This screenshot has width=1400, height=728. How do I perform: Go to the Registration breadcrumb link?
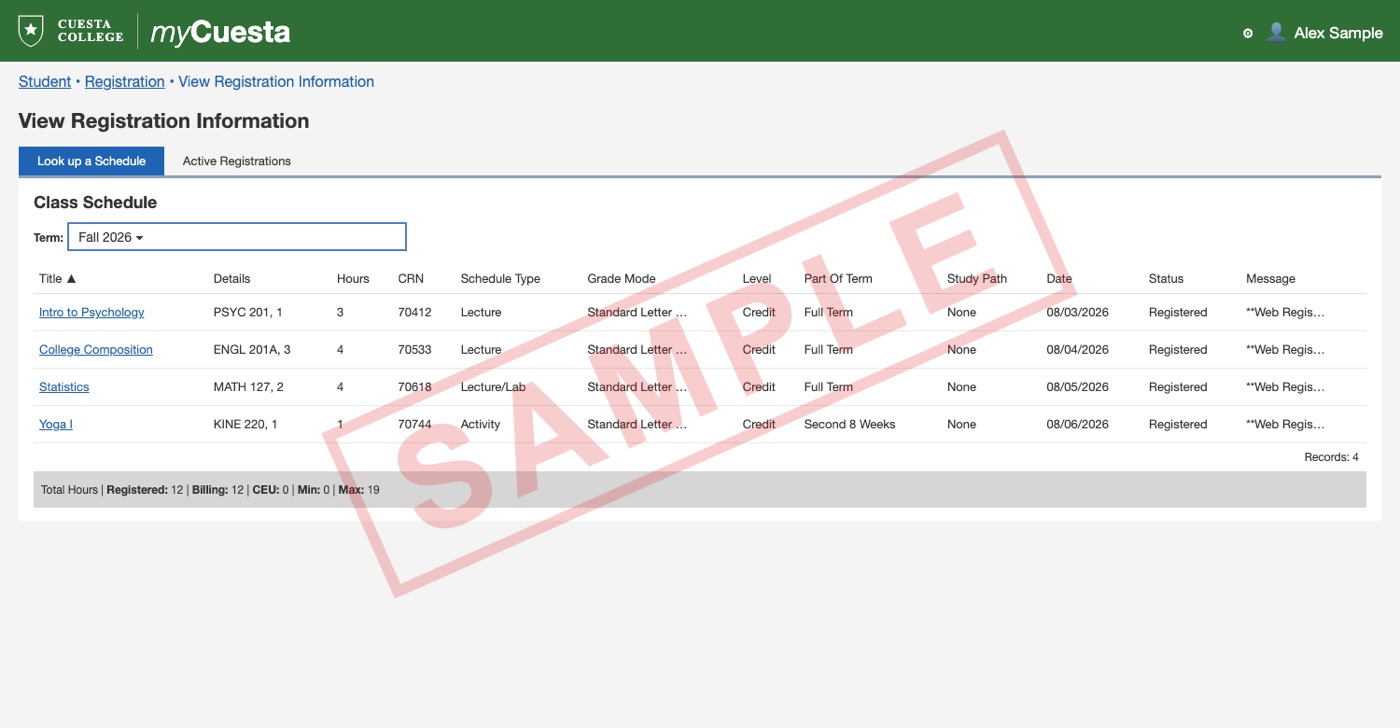125,82
